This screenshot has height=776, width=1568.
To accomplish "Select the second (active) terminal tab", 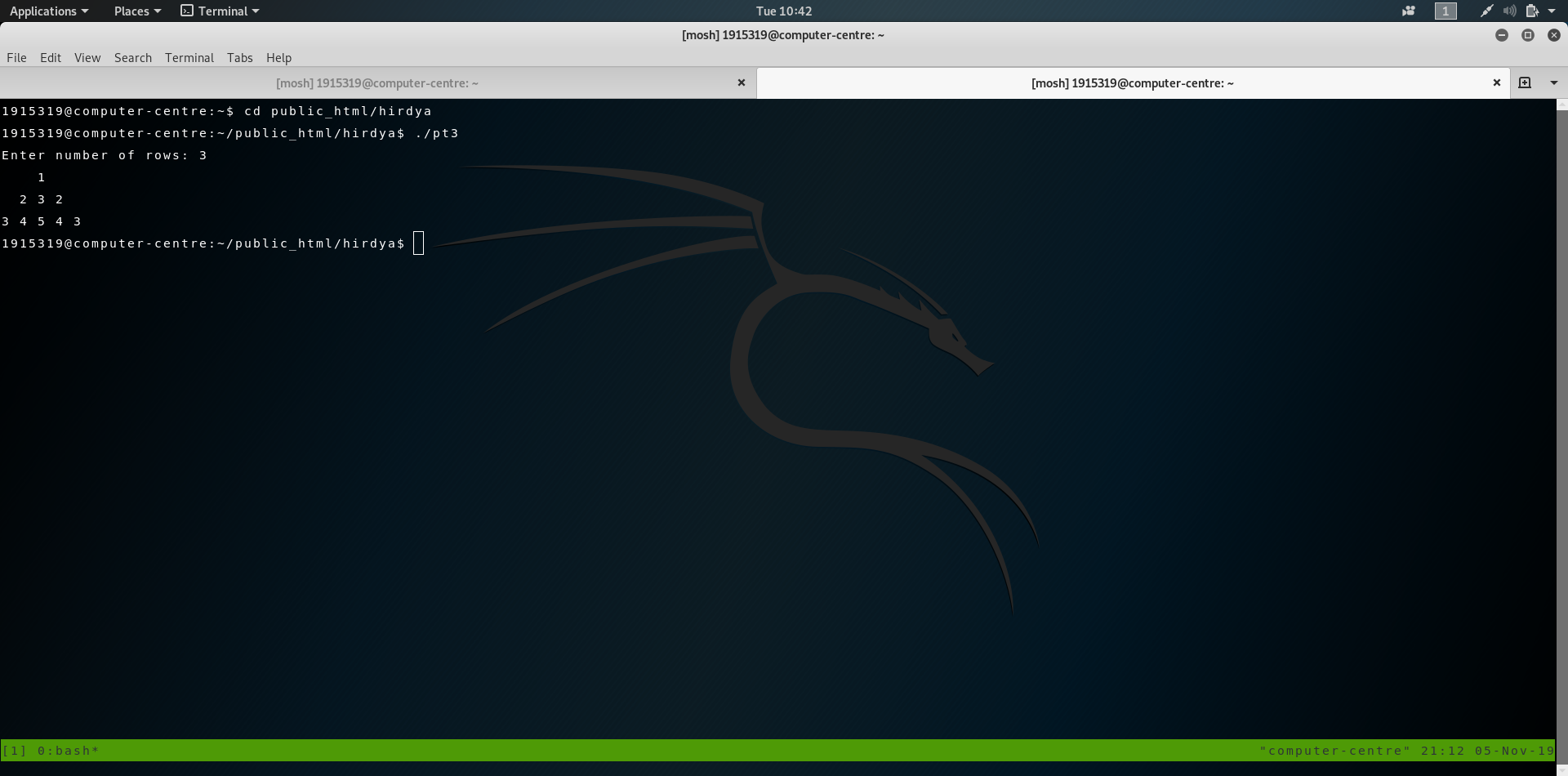I will [x=1133, y=83].
